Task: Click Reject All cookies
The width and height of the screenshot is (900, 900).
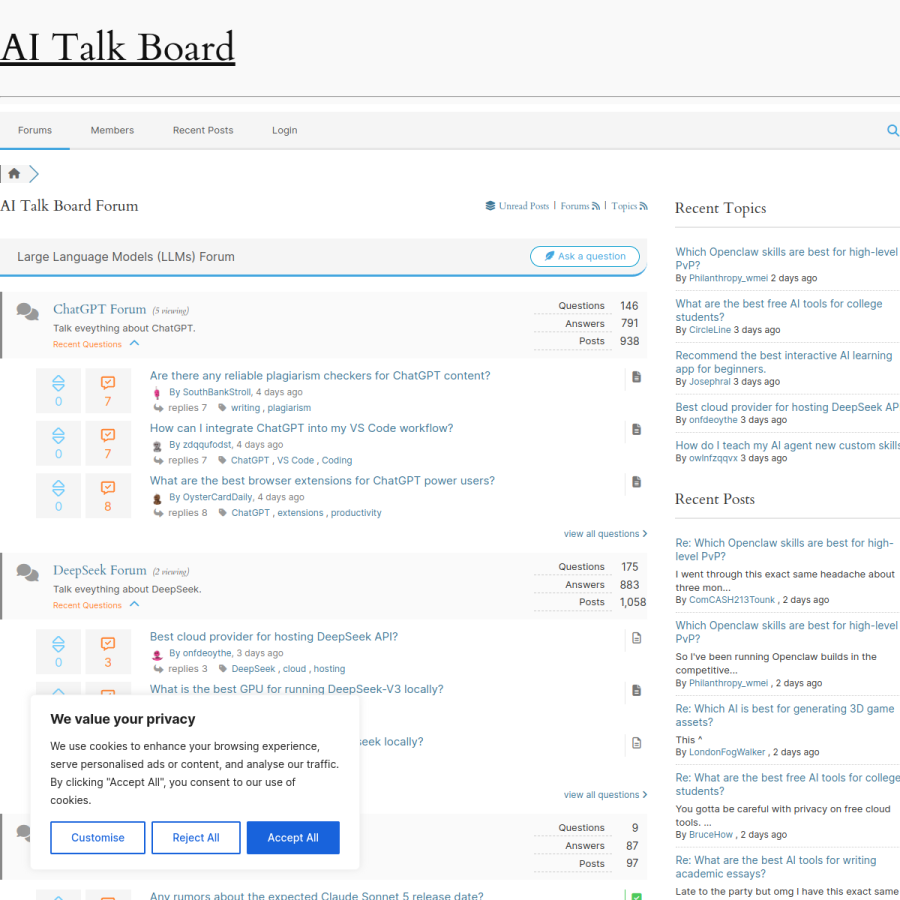Action: [196, 837]
